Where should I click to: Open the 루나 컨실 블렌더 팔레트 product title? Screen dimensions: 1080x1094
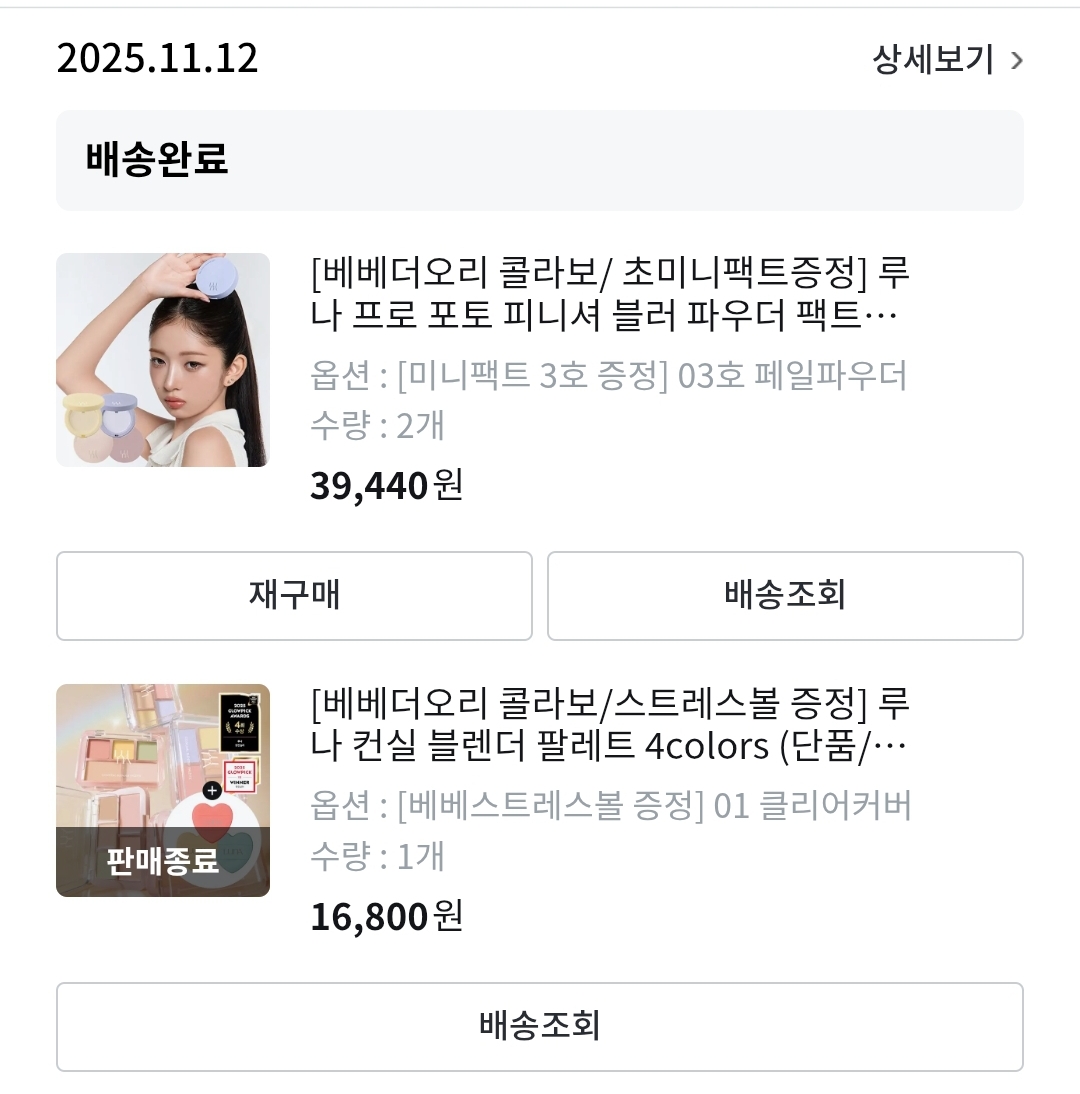tap(610, 724)
